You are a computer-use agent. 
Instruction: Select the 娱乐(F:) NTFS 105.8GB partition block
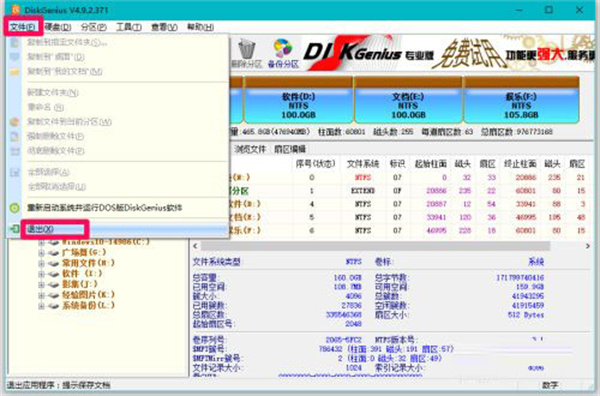tap(521, 99)
